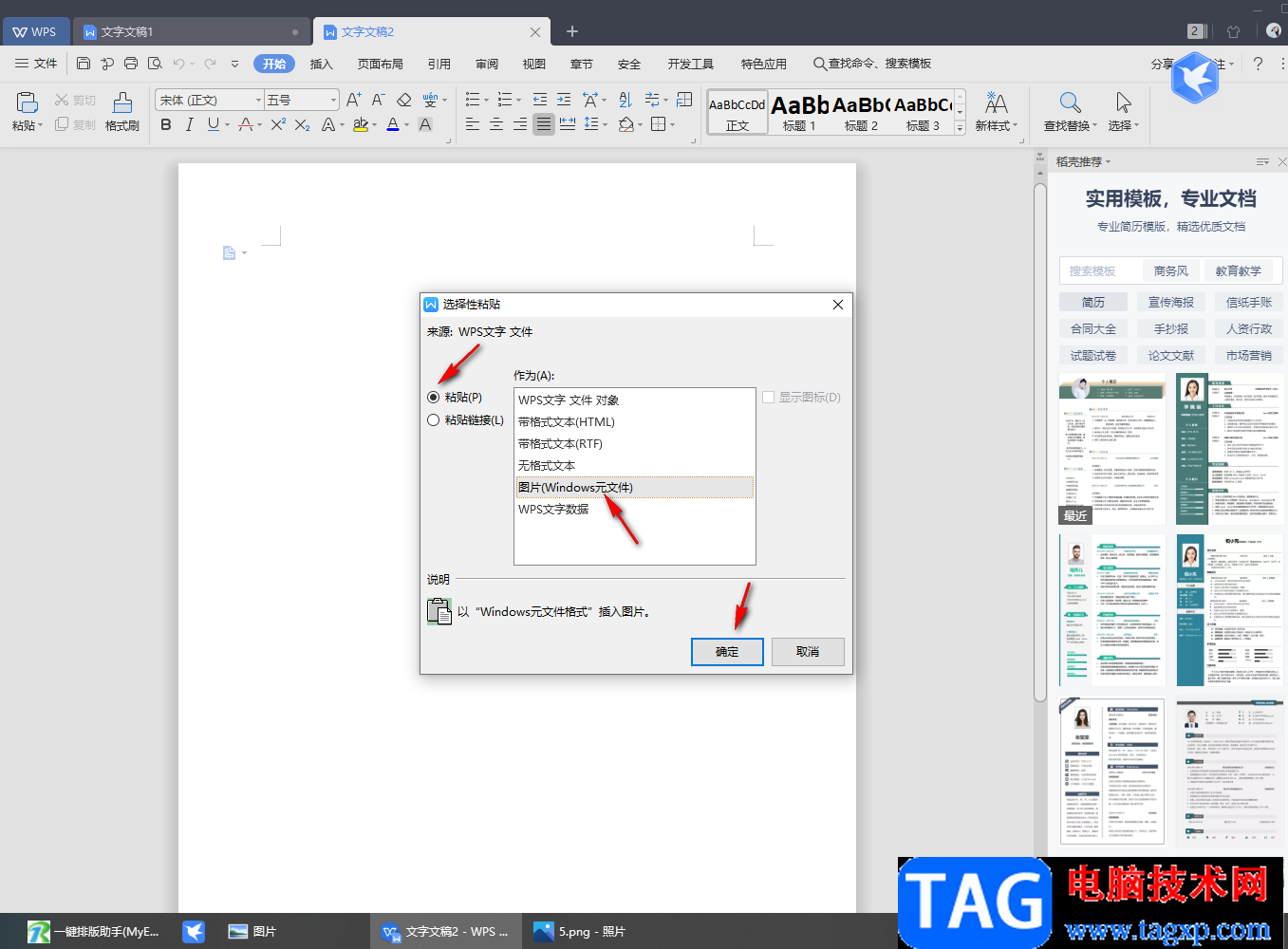Switch to the 文字文稿1 document tab
Viewport: 1288px width, 949px height.
pos(193,31)
